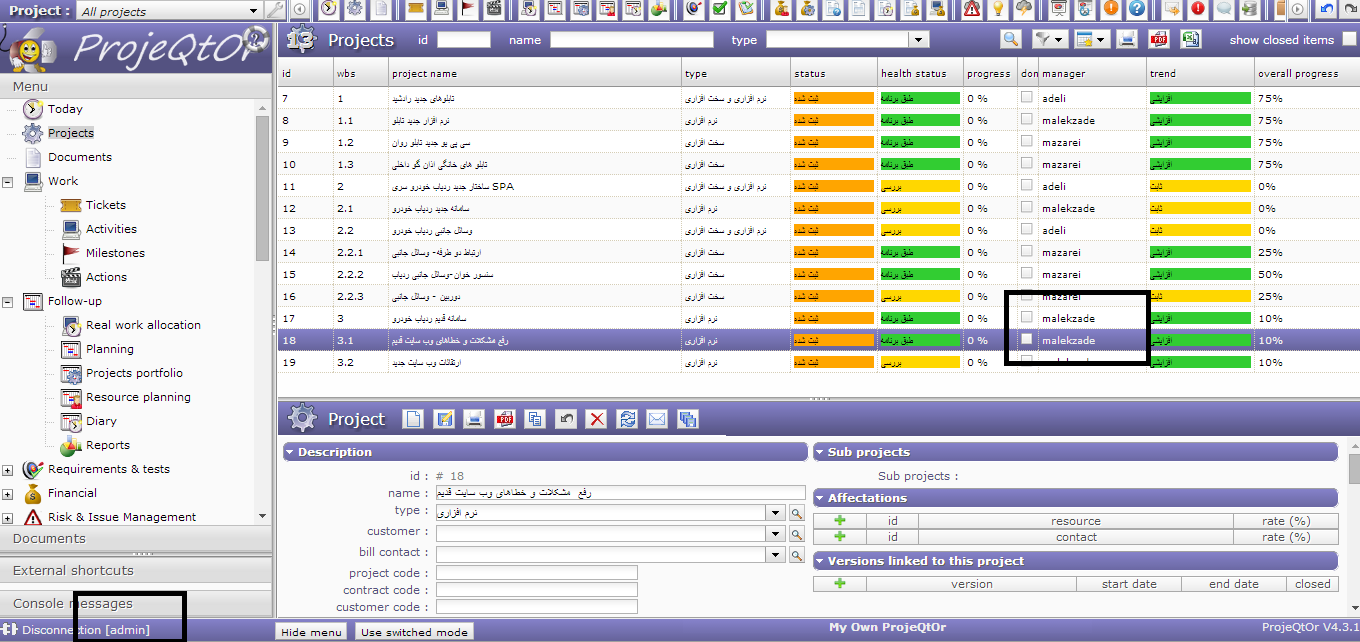
Task: Click the magnifier search icon in list header
Action: coord(1011,39)
